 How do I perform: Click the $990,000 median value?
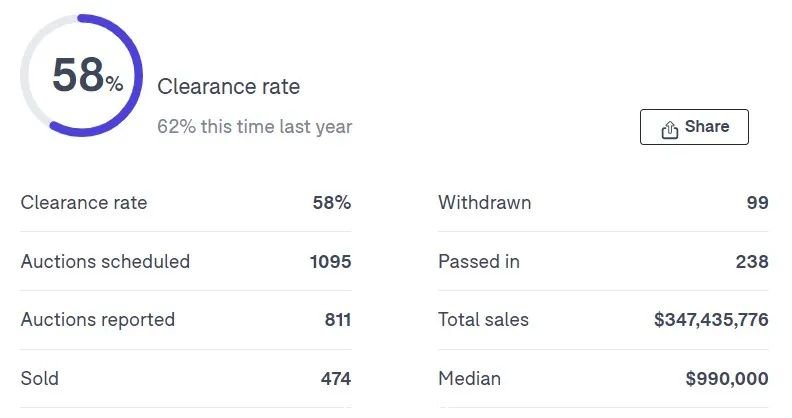(x=727, y=378)
